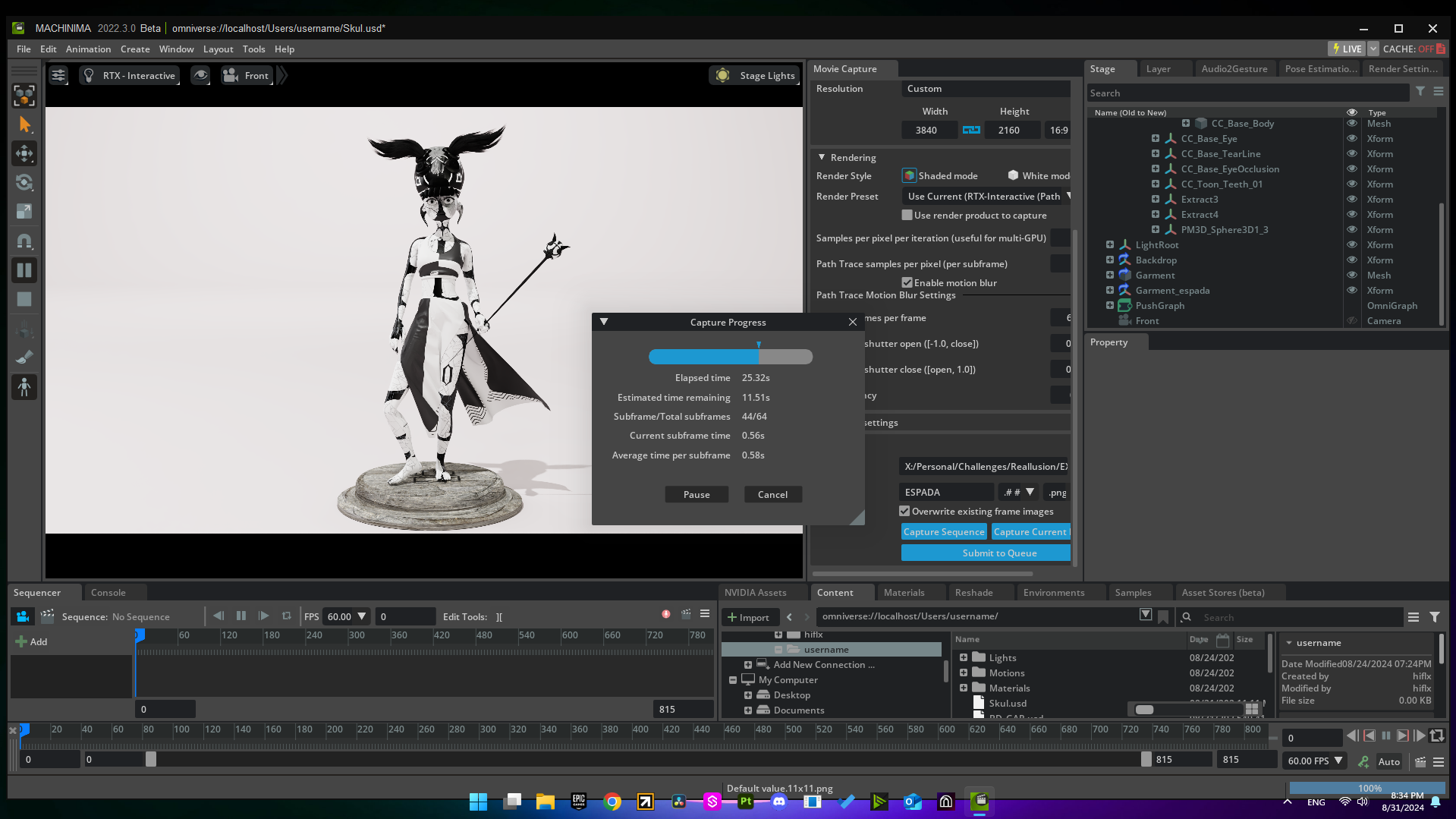Click the sequencer record button
1456x819 pixels.
666,614
